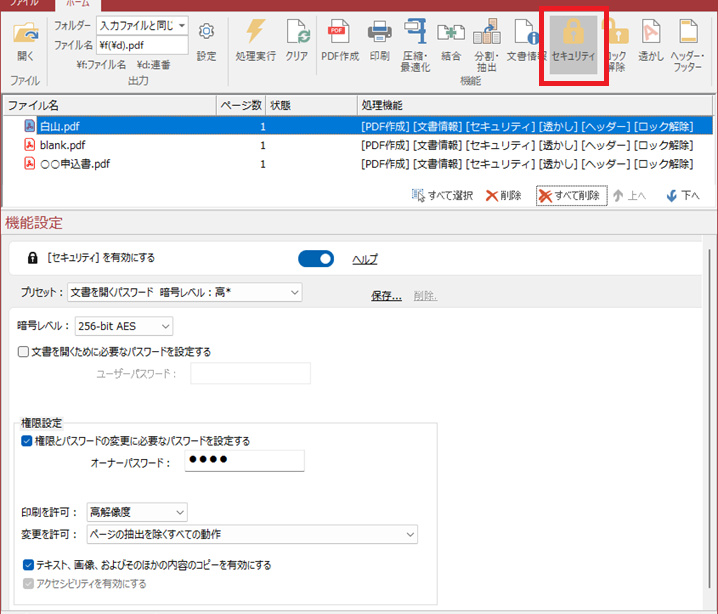Open the 分割・抽出 tool

click(x=486, y=40)
